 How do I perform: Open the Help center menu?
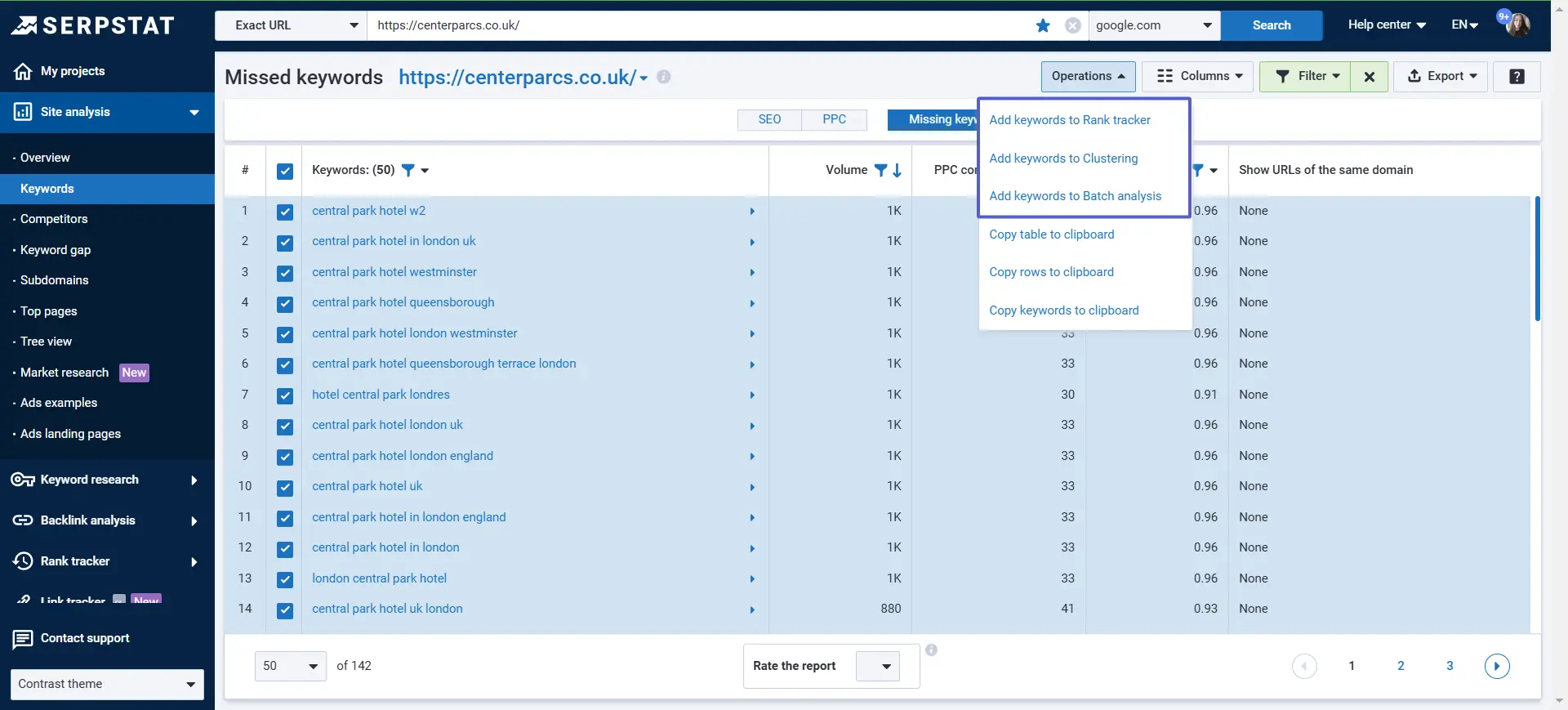tap(1387, 25)
